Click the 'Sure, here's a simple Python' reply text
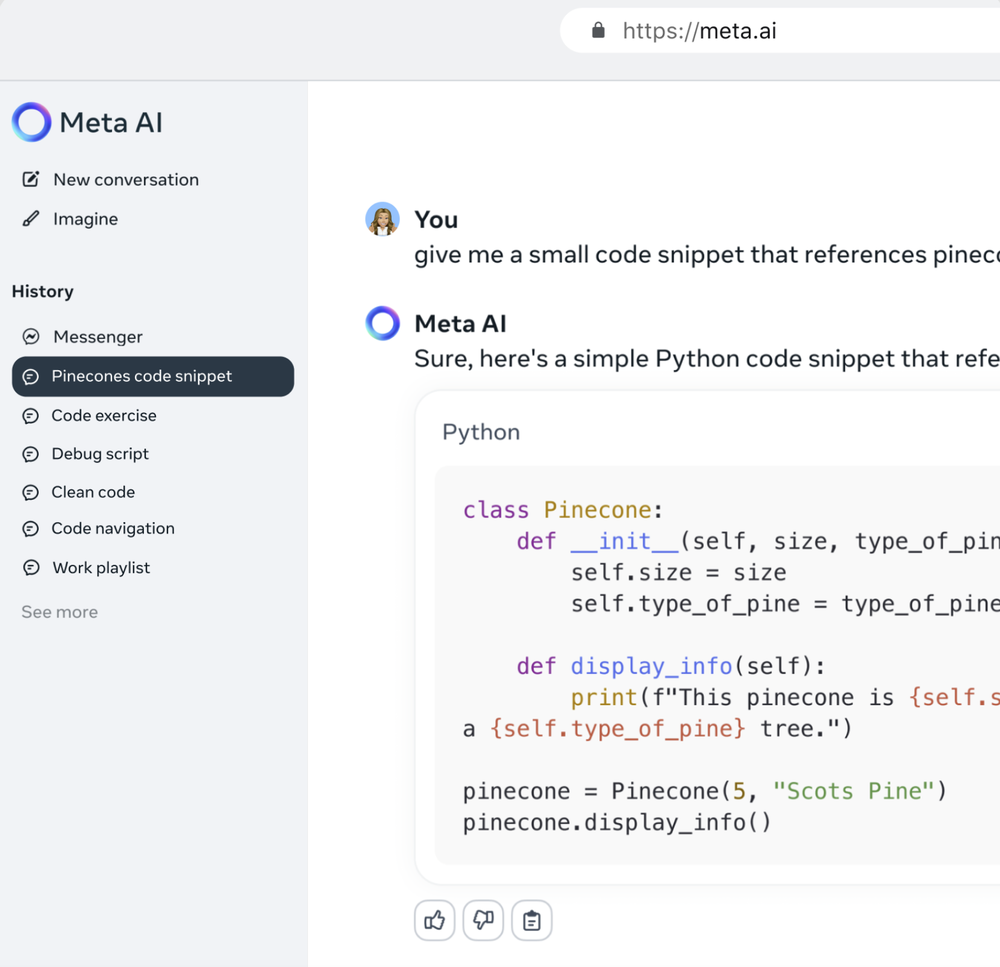This screenshot has height=967, width=1000. pyautogui.click(x=707, y=358)
